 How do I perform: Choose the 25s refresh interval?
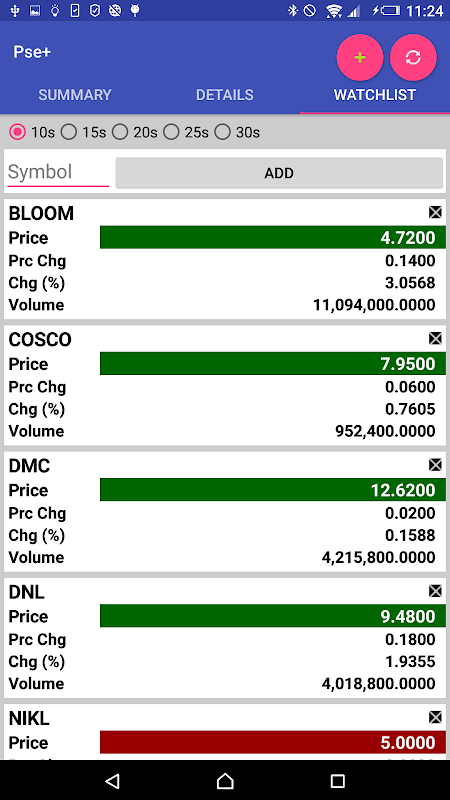click(x=186, y=133)
